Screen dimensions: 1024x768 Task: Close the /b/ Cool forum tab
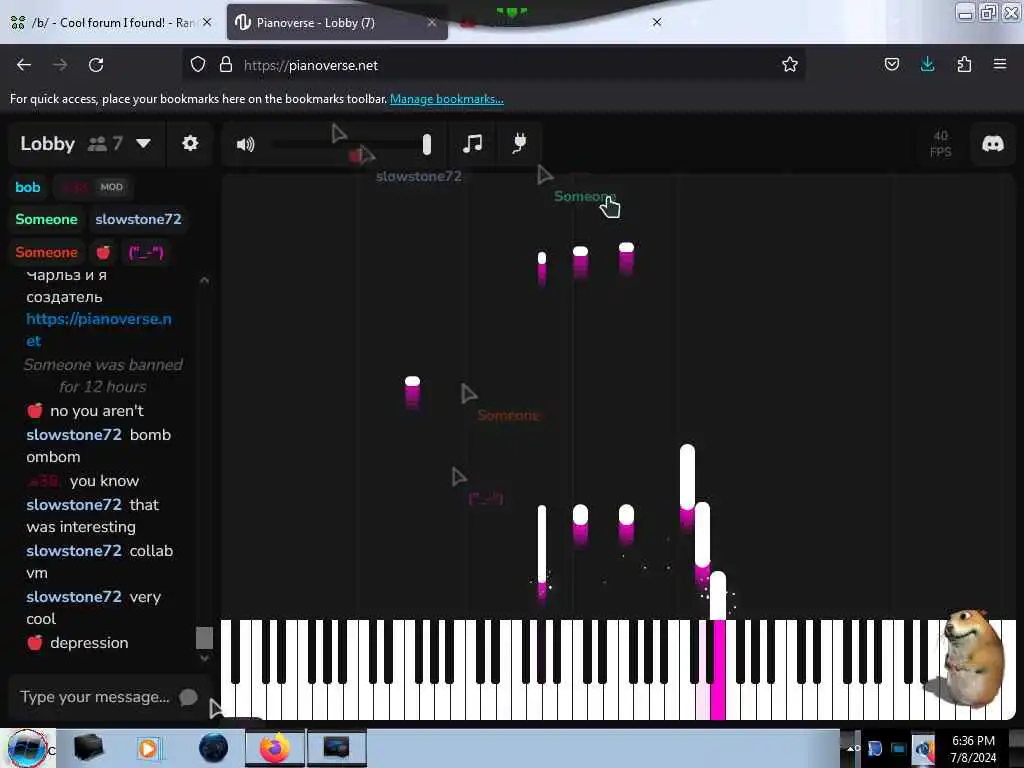click(x=207, y=22)
